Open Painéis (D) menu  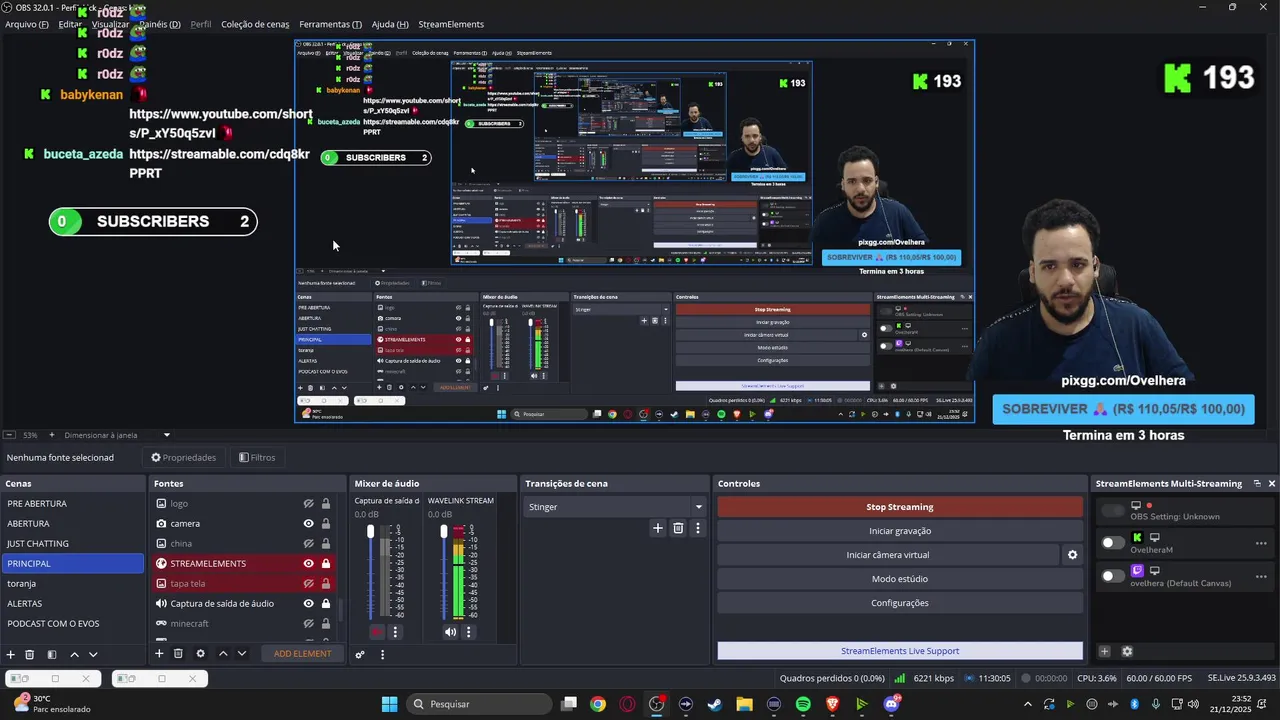160,24
